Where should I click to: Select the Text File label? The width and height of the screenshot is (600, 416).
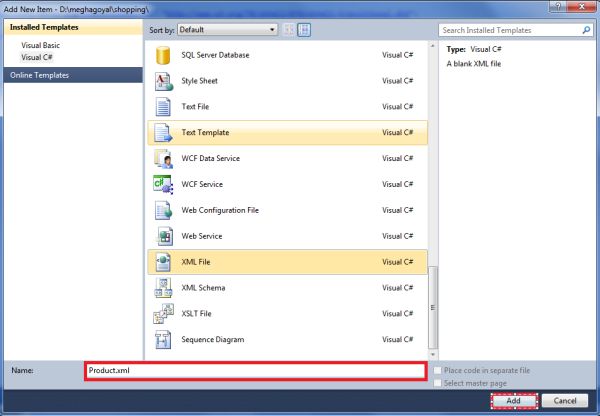[x=195, y=107]
